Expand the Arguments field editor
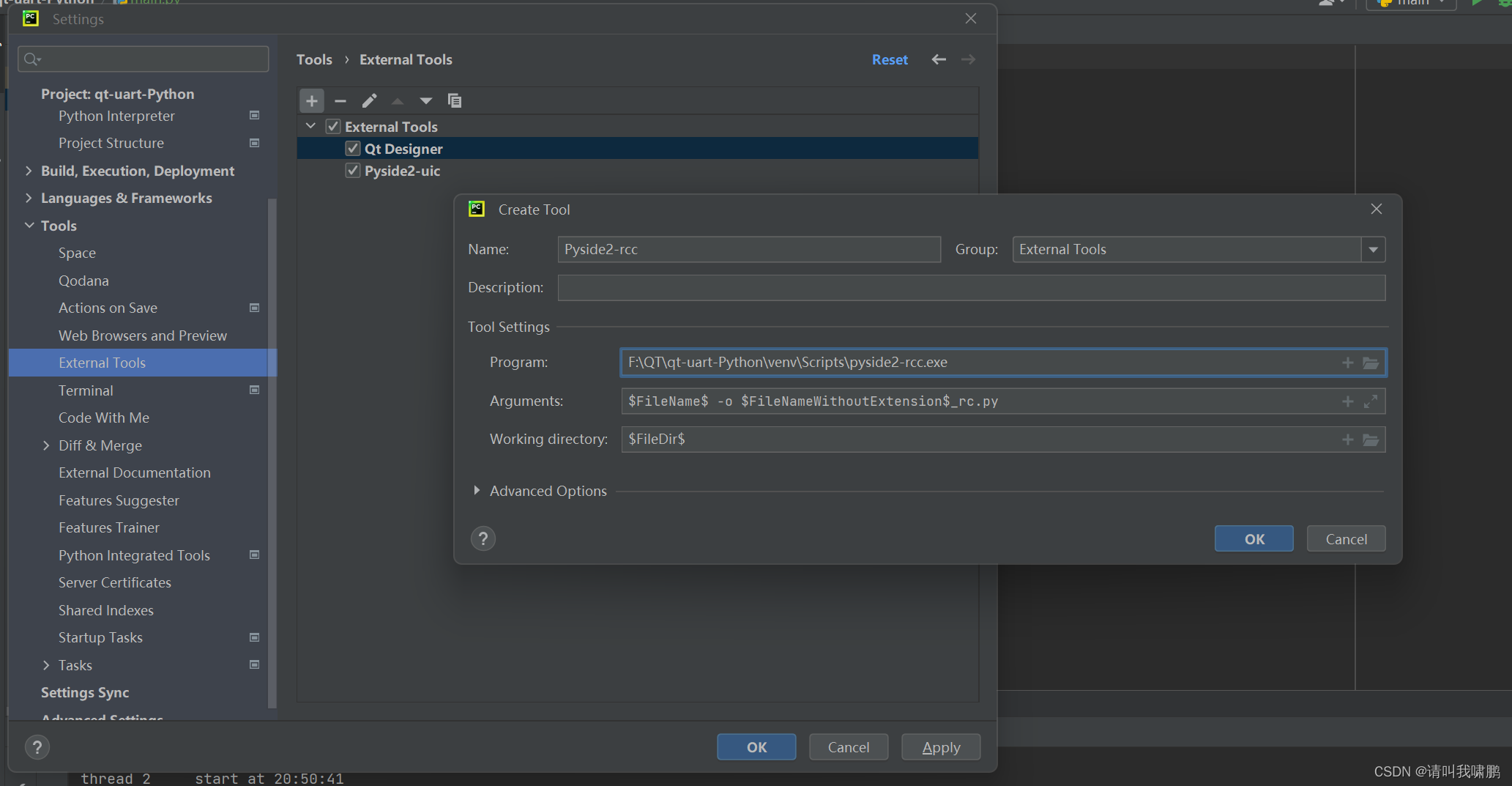 pos(1371,401)
